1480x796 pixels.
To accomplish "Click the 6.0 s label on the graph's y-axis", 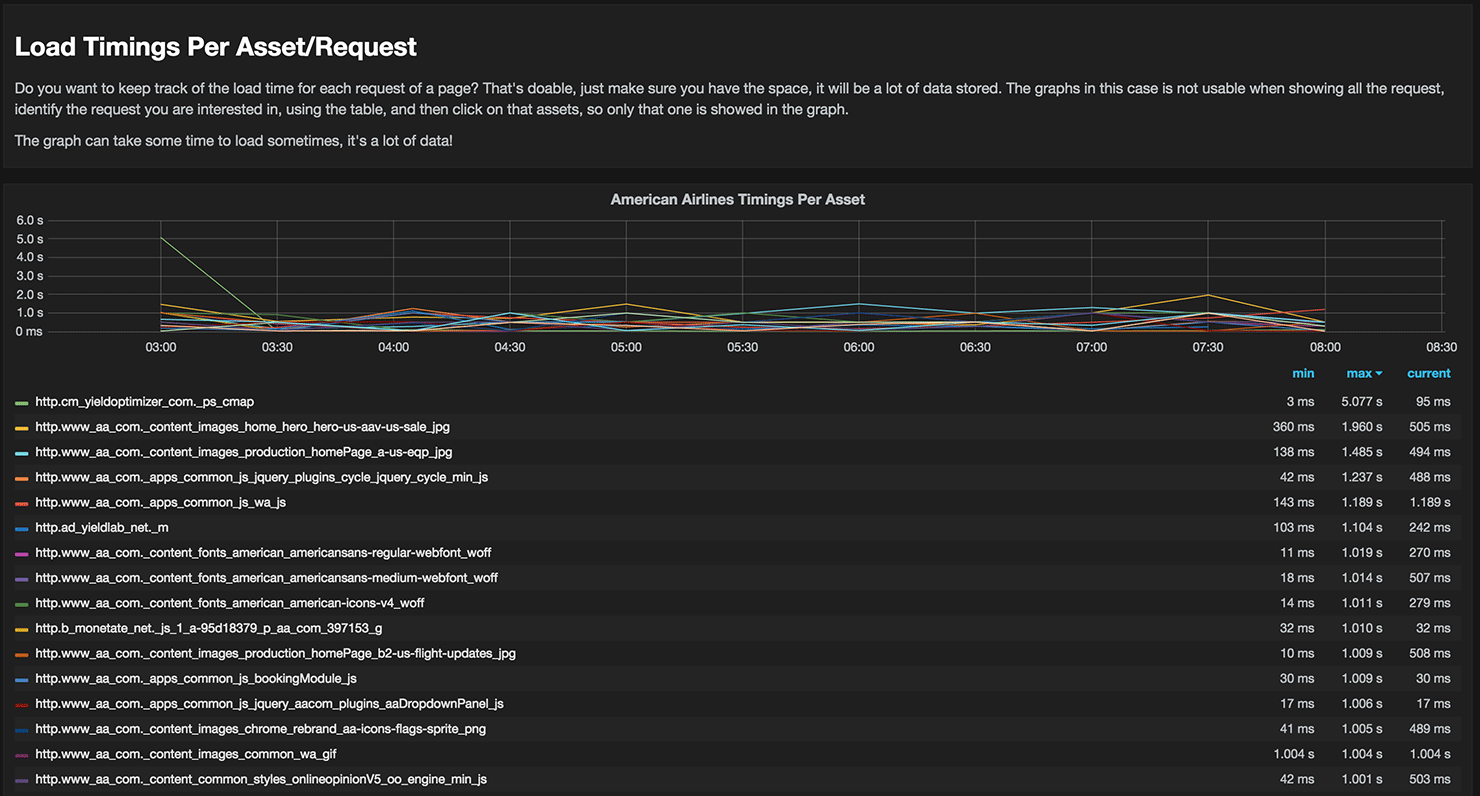I will tap(30, 220).
